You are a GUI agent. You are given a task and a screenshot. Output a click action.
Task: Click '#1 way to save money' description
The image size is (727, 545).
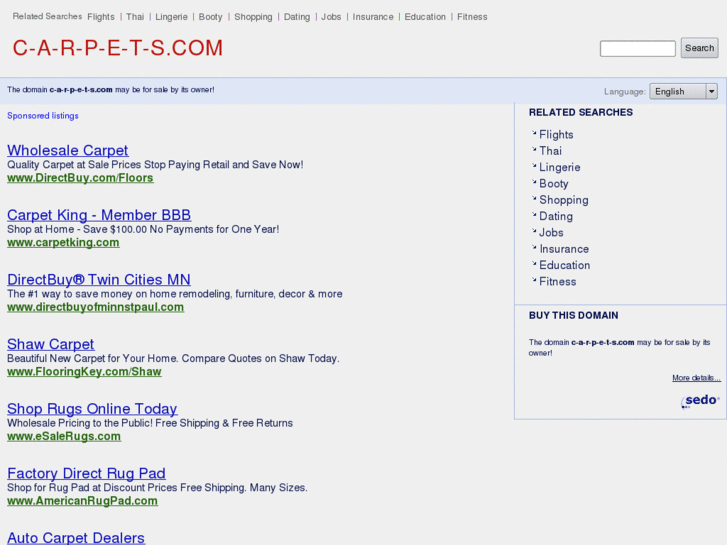(x=174, y=294)
